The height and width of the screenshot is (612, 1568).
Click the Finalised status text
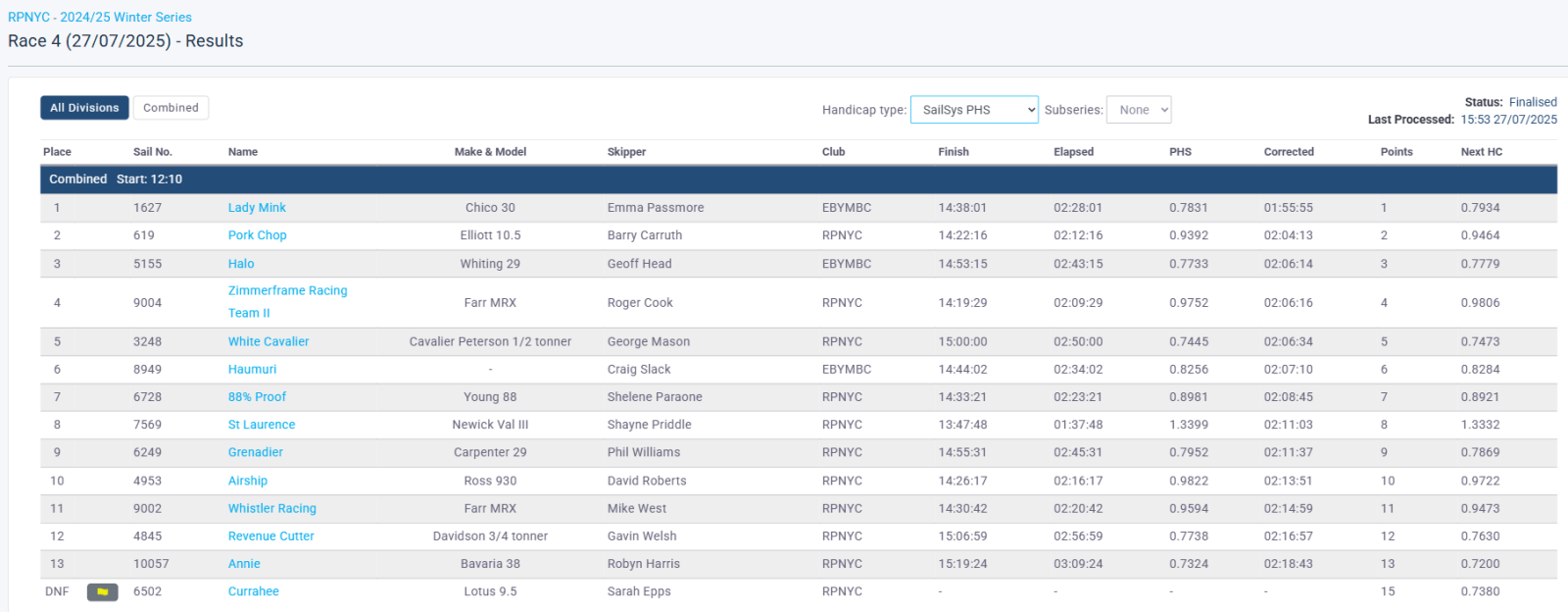1533,102
